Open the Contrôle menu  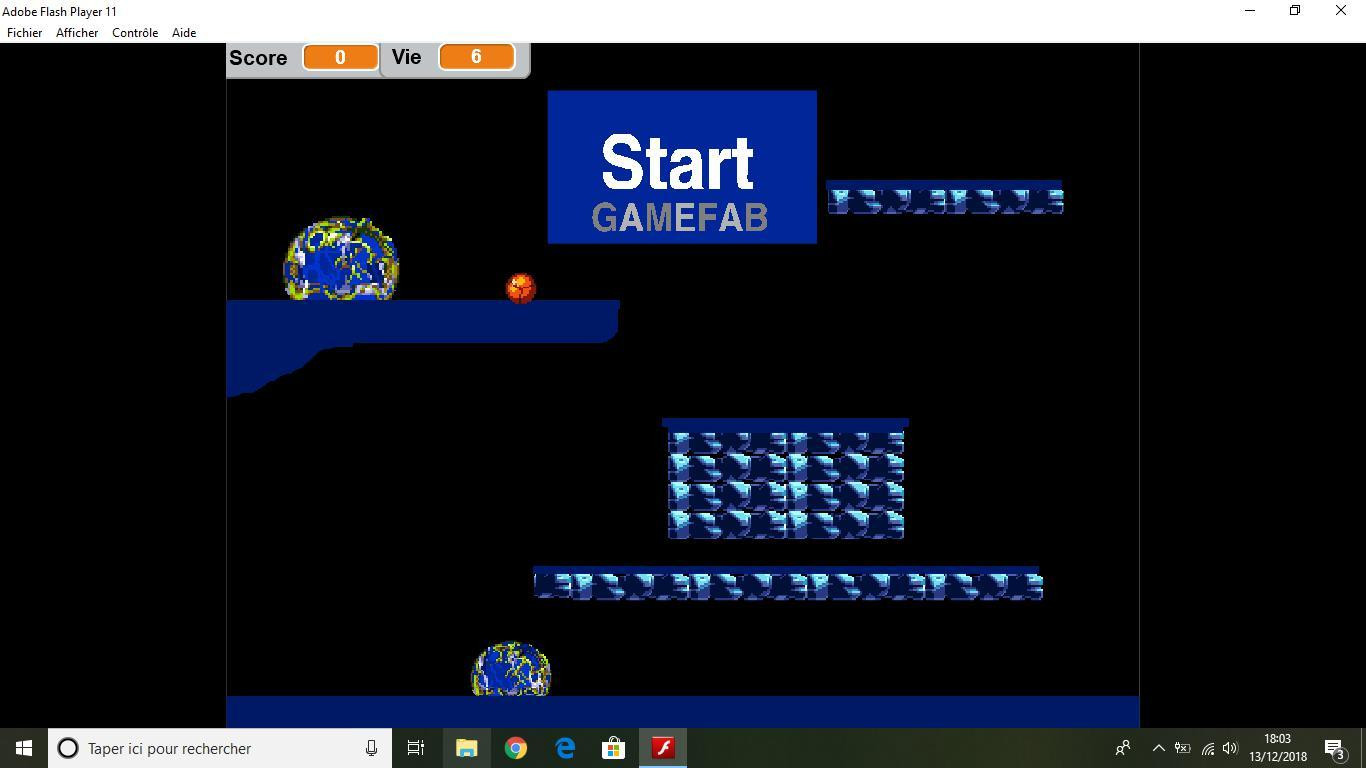point(135,33)
